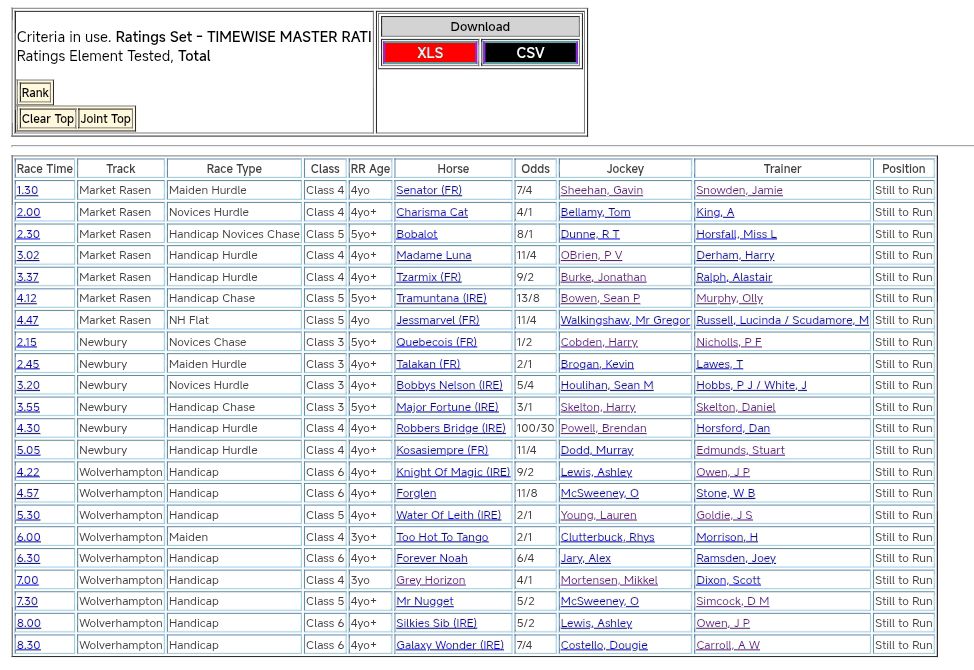The image size is (974, 670).
Task: Select horse Madame Luna link
Action: point(433,255)
